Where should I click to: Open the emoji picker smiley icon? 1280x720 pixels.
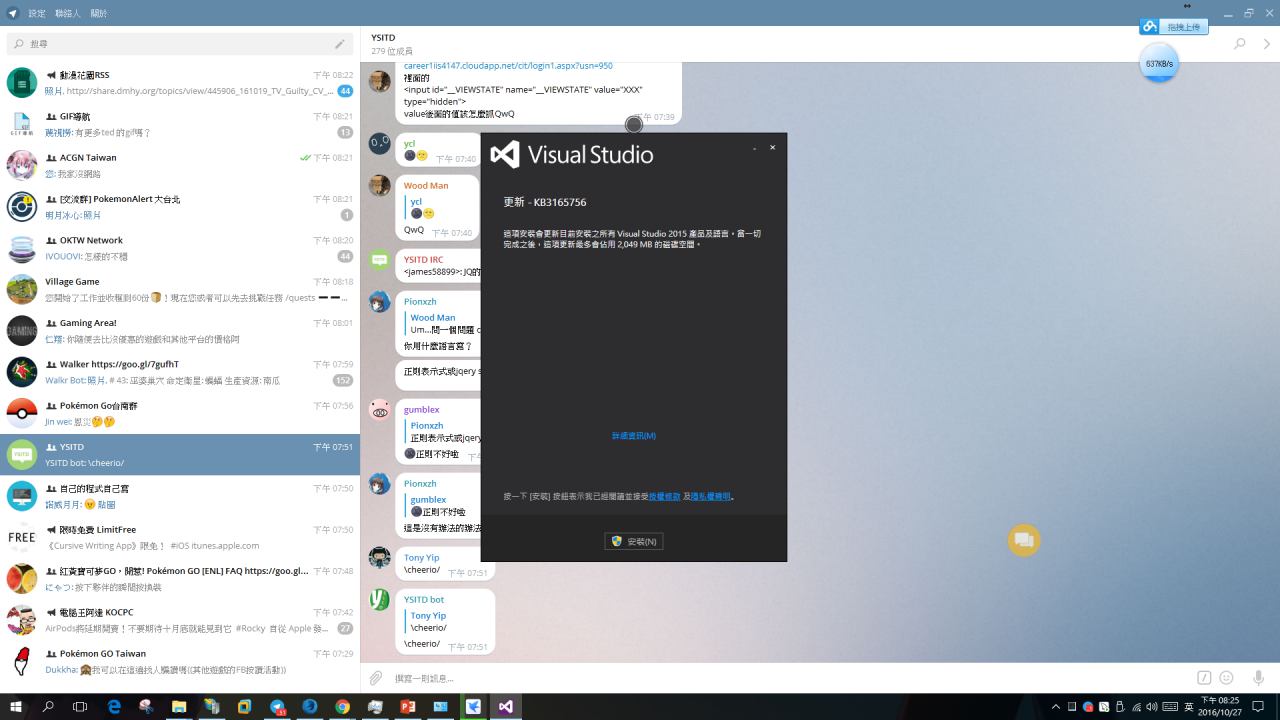(1227, 678)
